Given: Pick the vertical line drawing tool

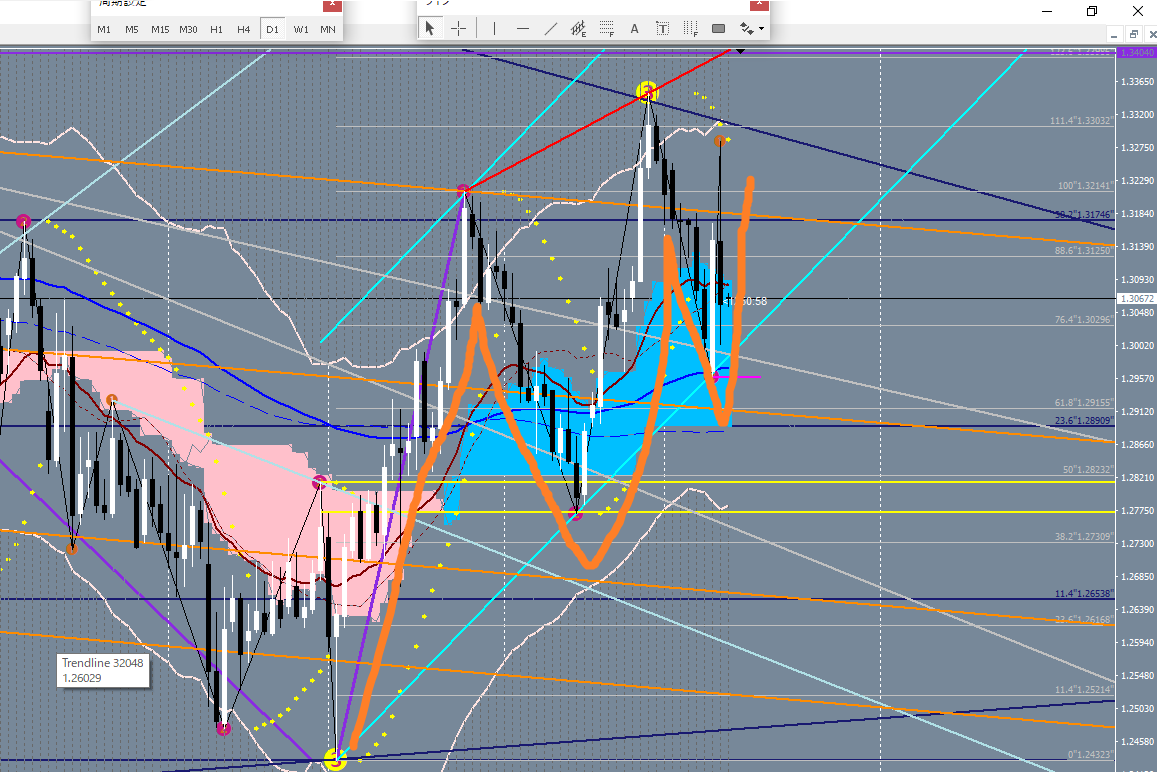Looking at the screenshot, I should (x=494, y=29).
